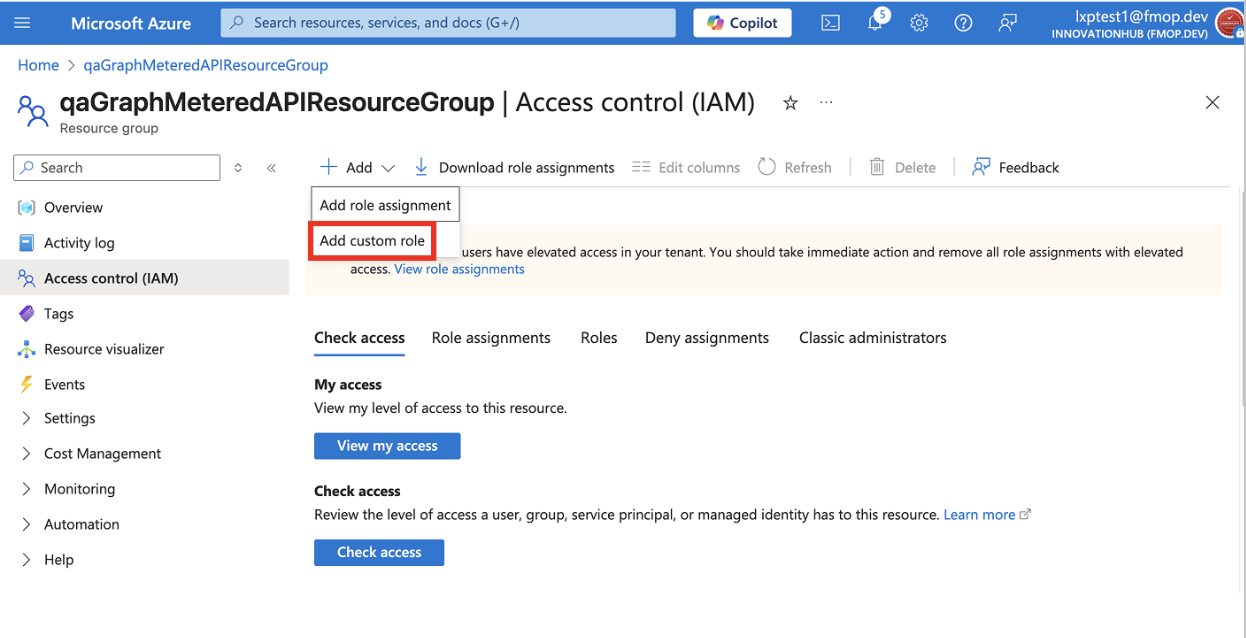Click the View my access button
Viewport: 1246px width, 638px height.
387,446
